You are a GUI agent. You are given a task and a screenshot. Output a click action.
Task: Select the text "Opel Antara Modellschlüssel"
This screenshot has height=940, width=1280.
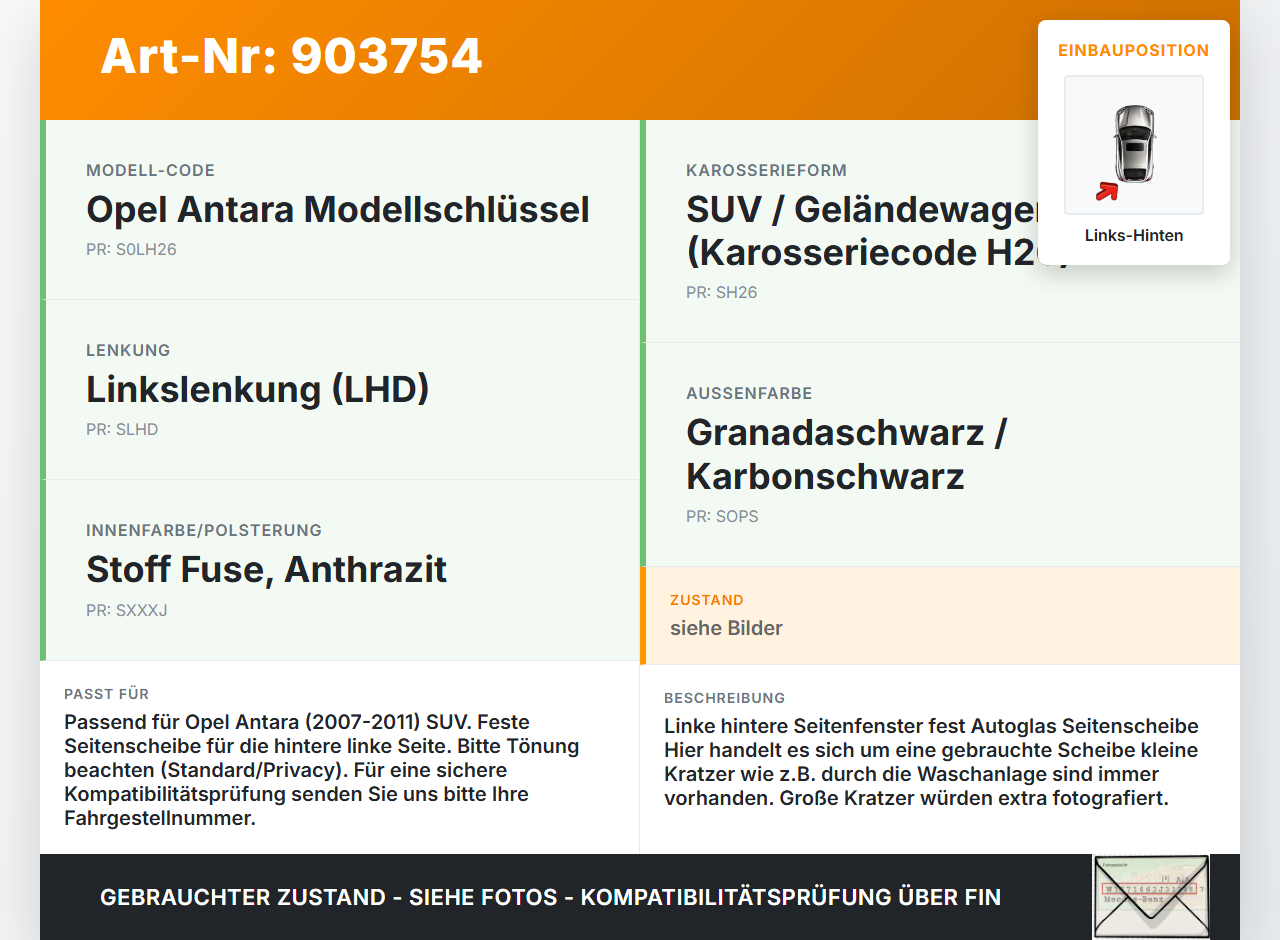pos(338,209)
